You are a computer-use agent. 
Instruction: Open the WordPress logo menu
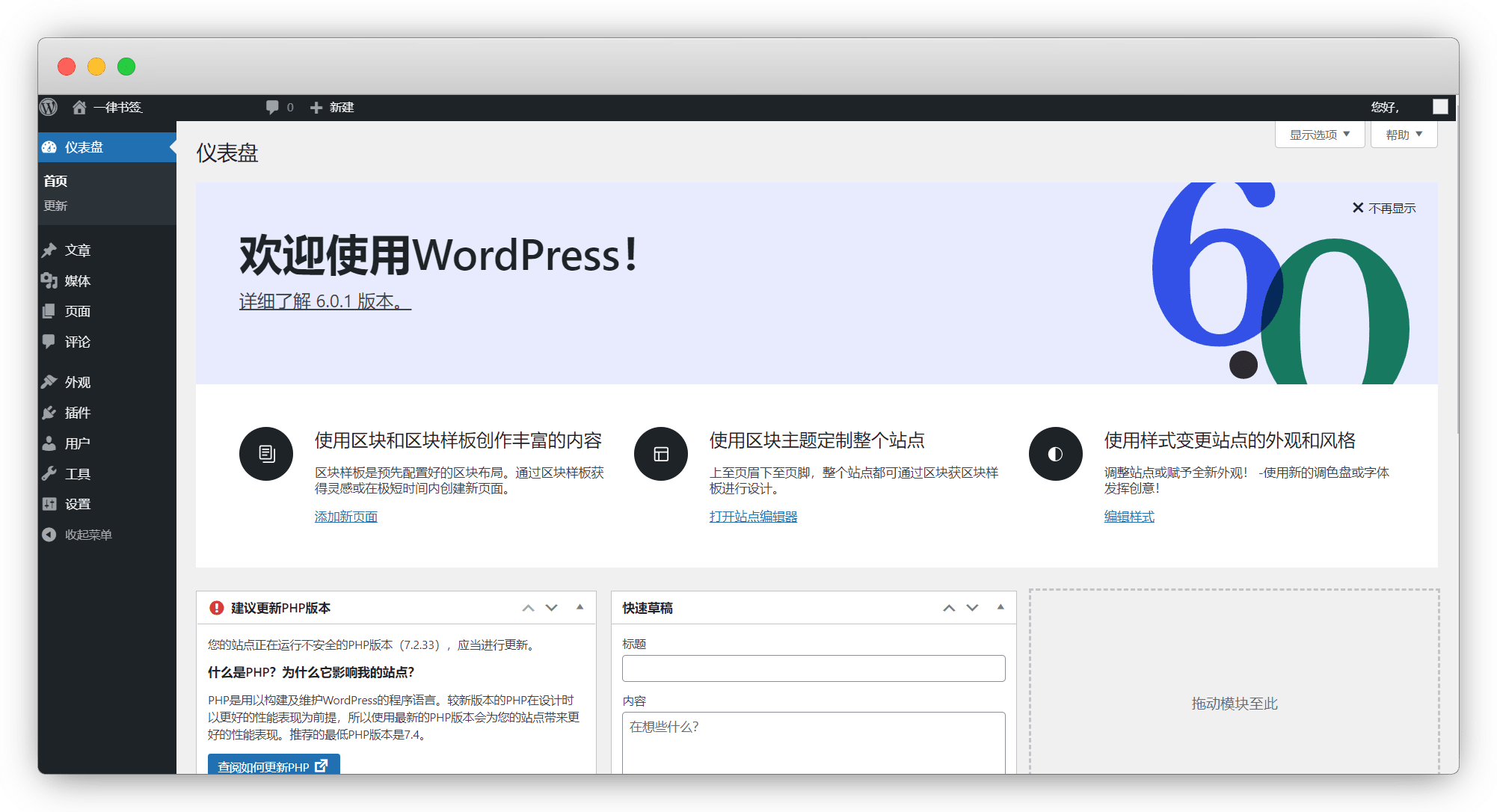point(49,107)
